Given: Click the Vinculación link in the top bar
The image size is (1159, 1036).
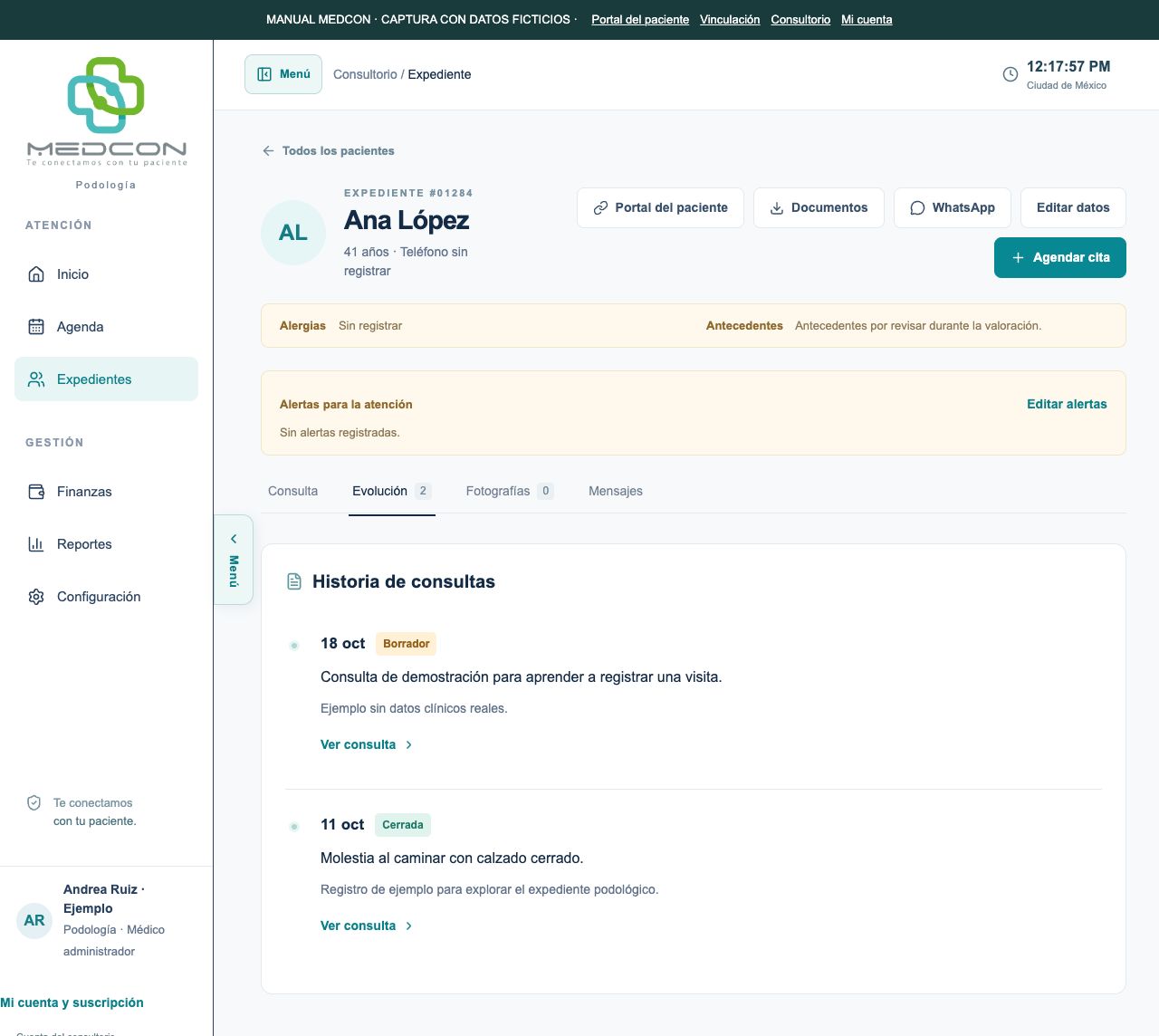Looking at the screenshot, I should click(x=730, y=19).
